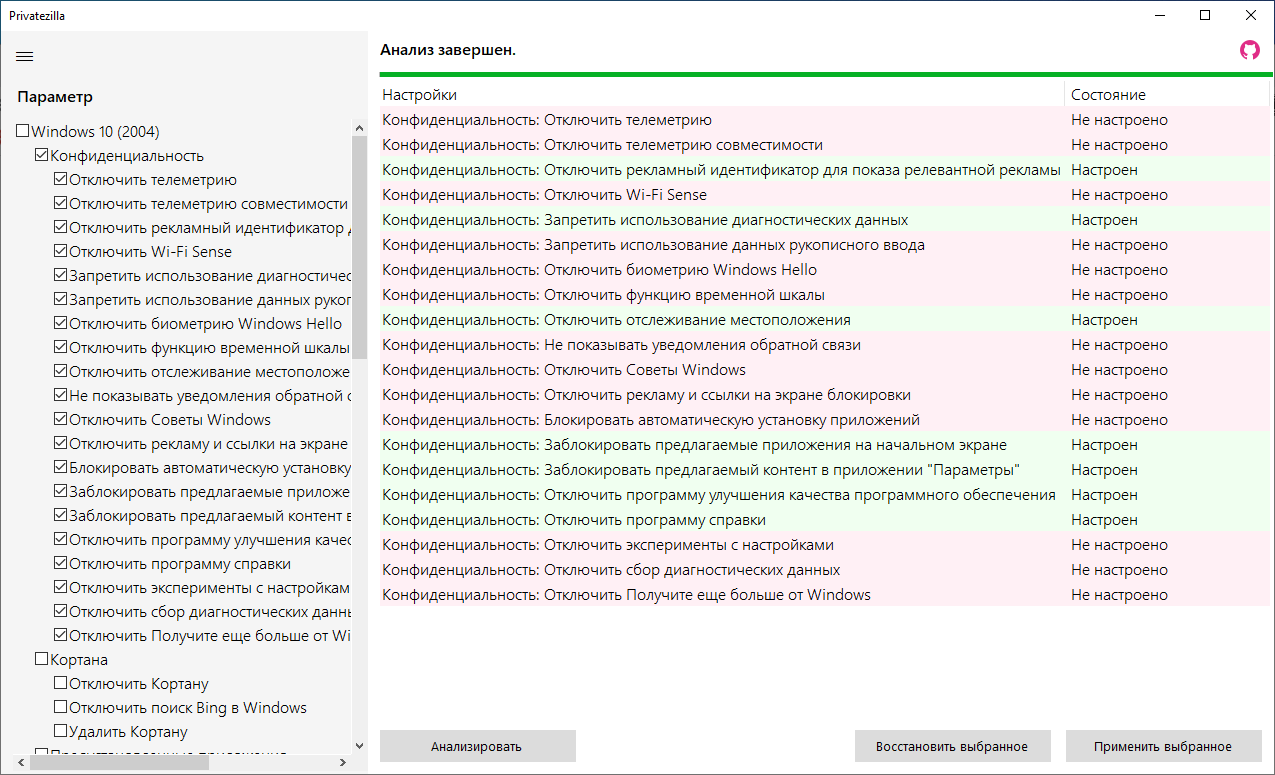Enable the Отключить Кортану checkbox
The width and height of the screenshot is (1275, 775).
(61, 684)
